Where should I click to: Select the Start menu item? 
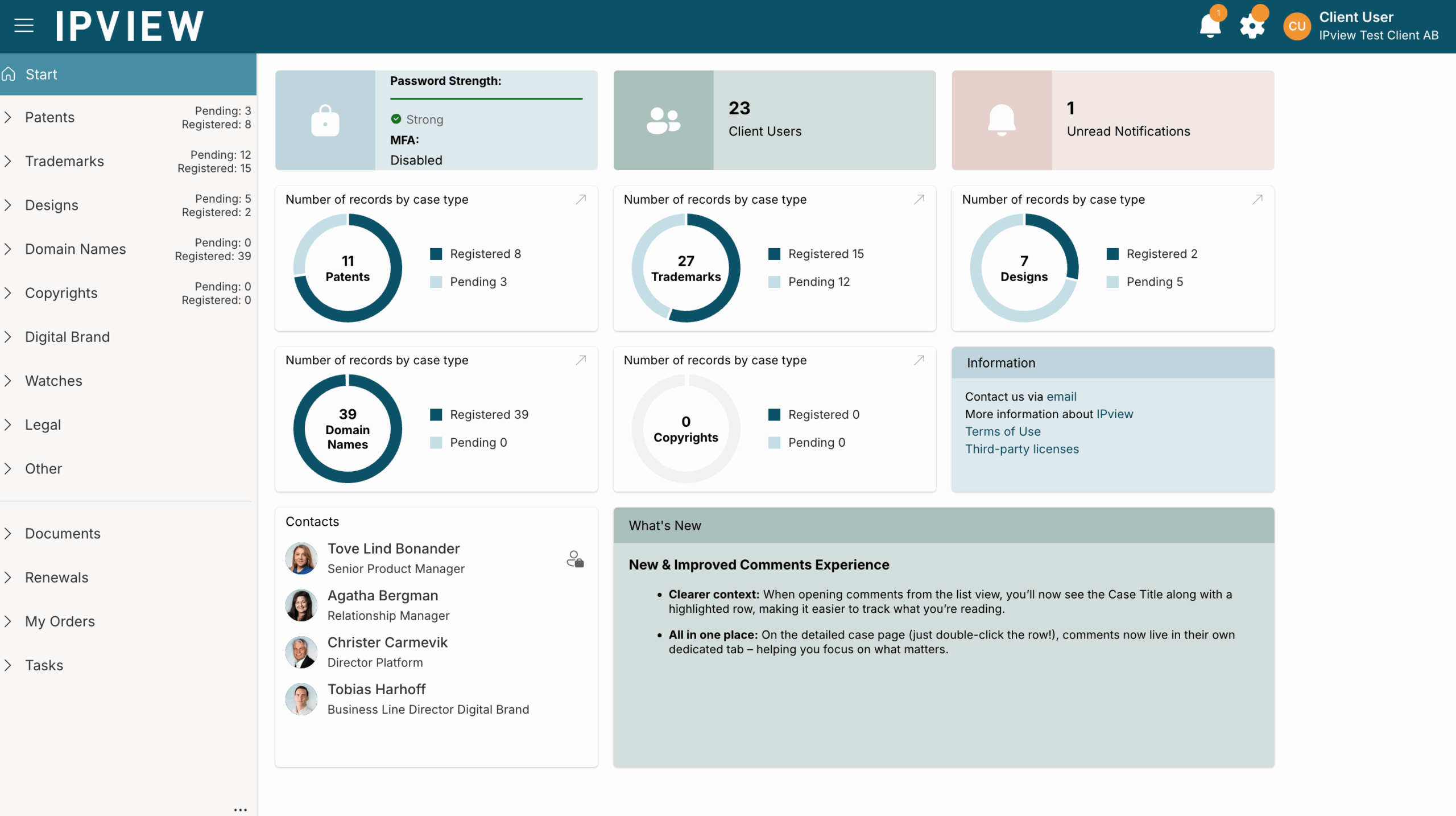pyautogui.click(x=41, y=75)
